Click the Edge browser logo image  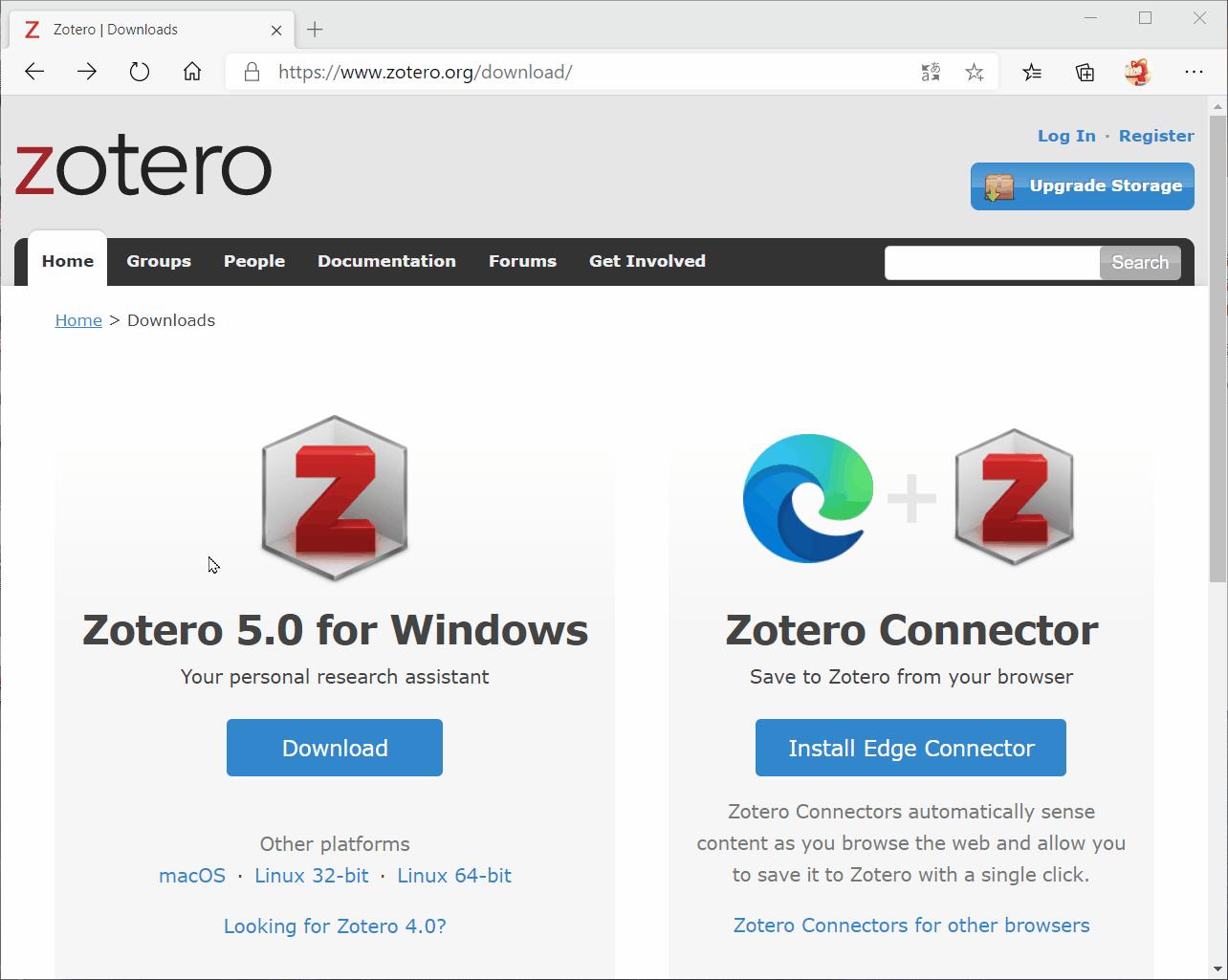(x=808, y=498)
